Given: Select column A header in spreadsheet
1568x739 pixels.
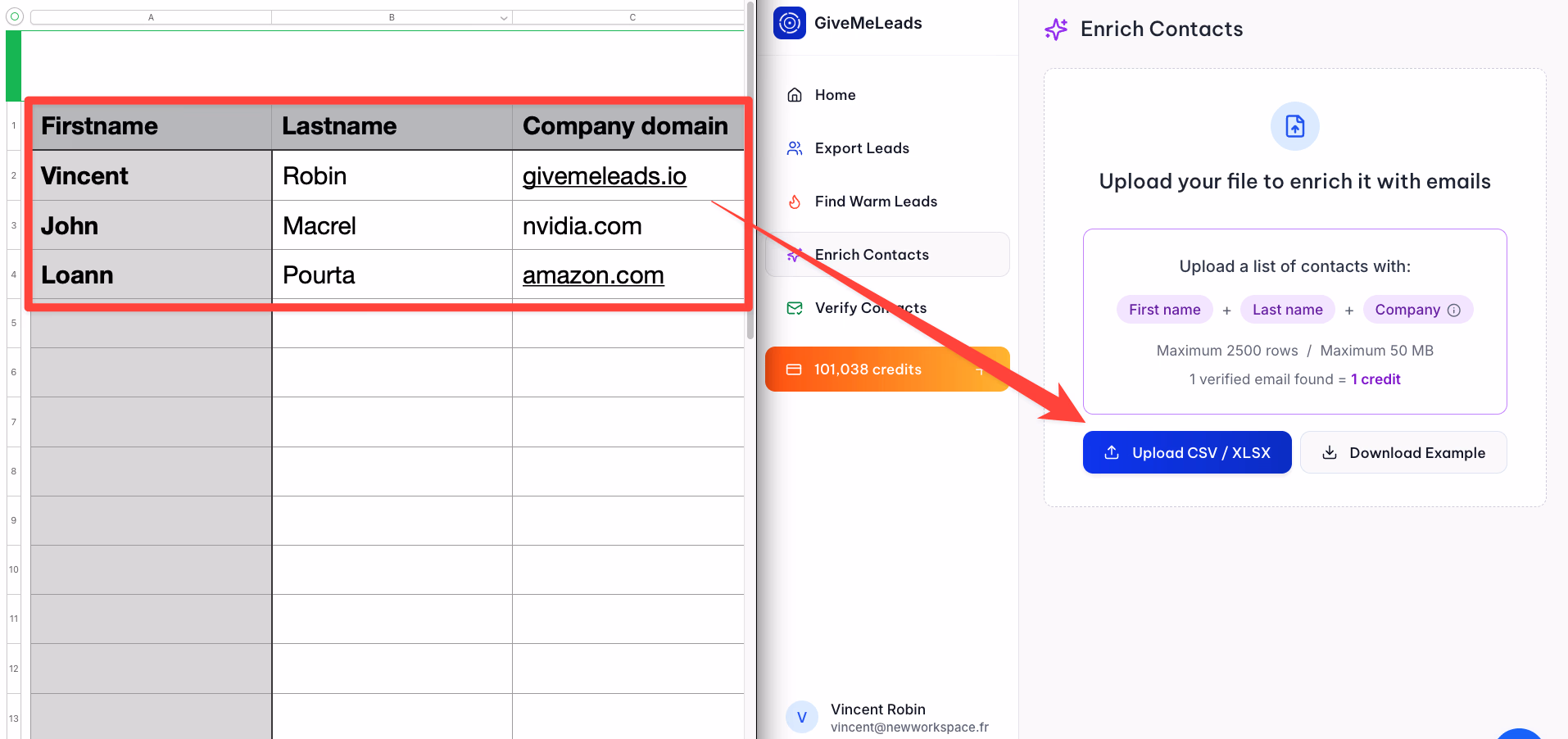Looking at the screenshot, I should pyautogui.click(x=151, y=17).
